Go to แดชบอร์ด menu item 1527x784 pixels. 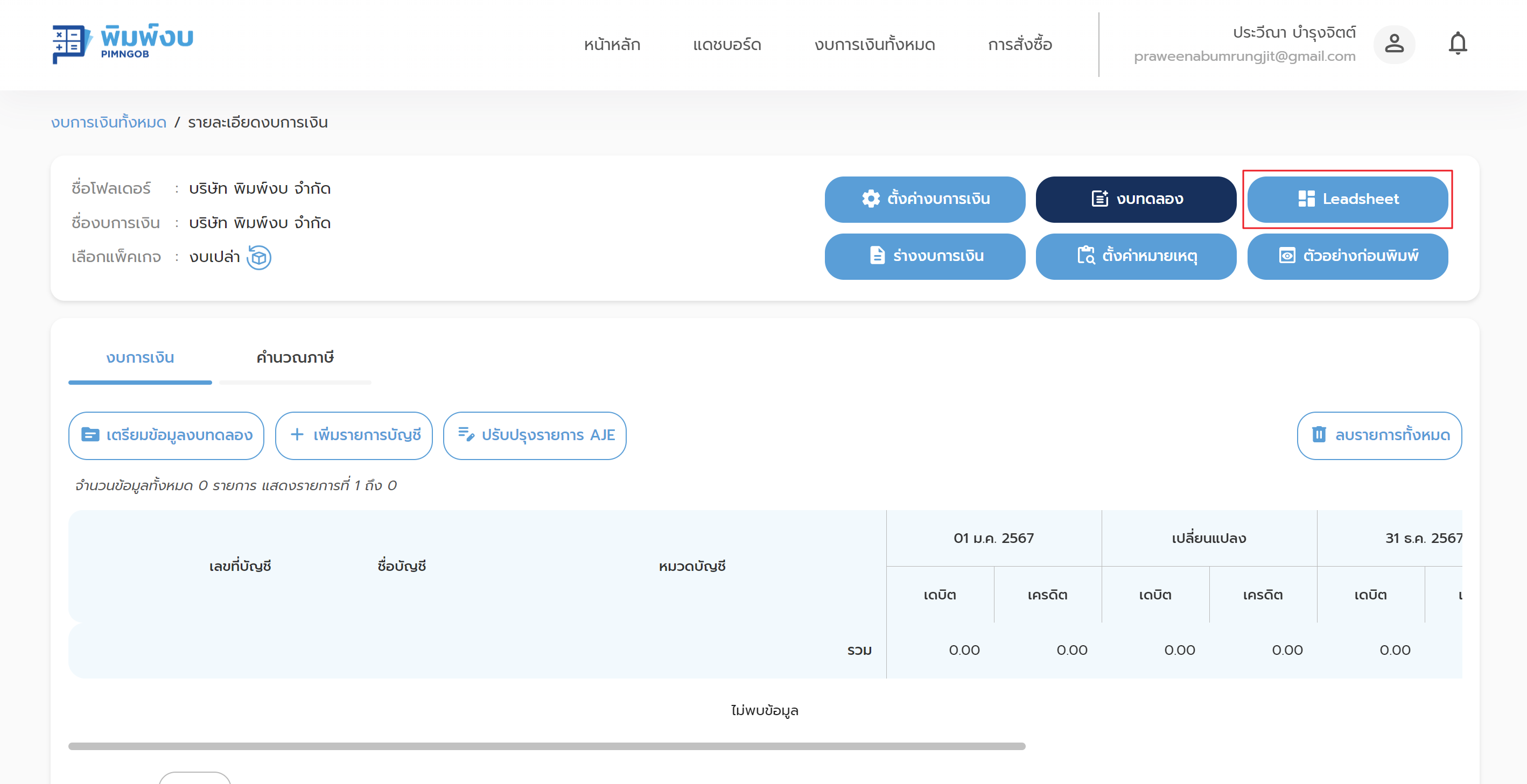tap(727, 45)
